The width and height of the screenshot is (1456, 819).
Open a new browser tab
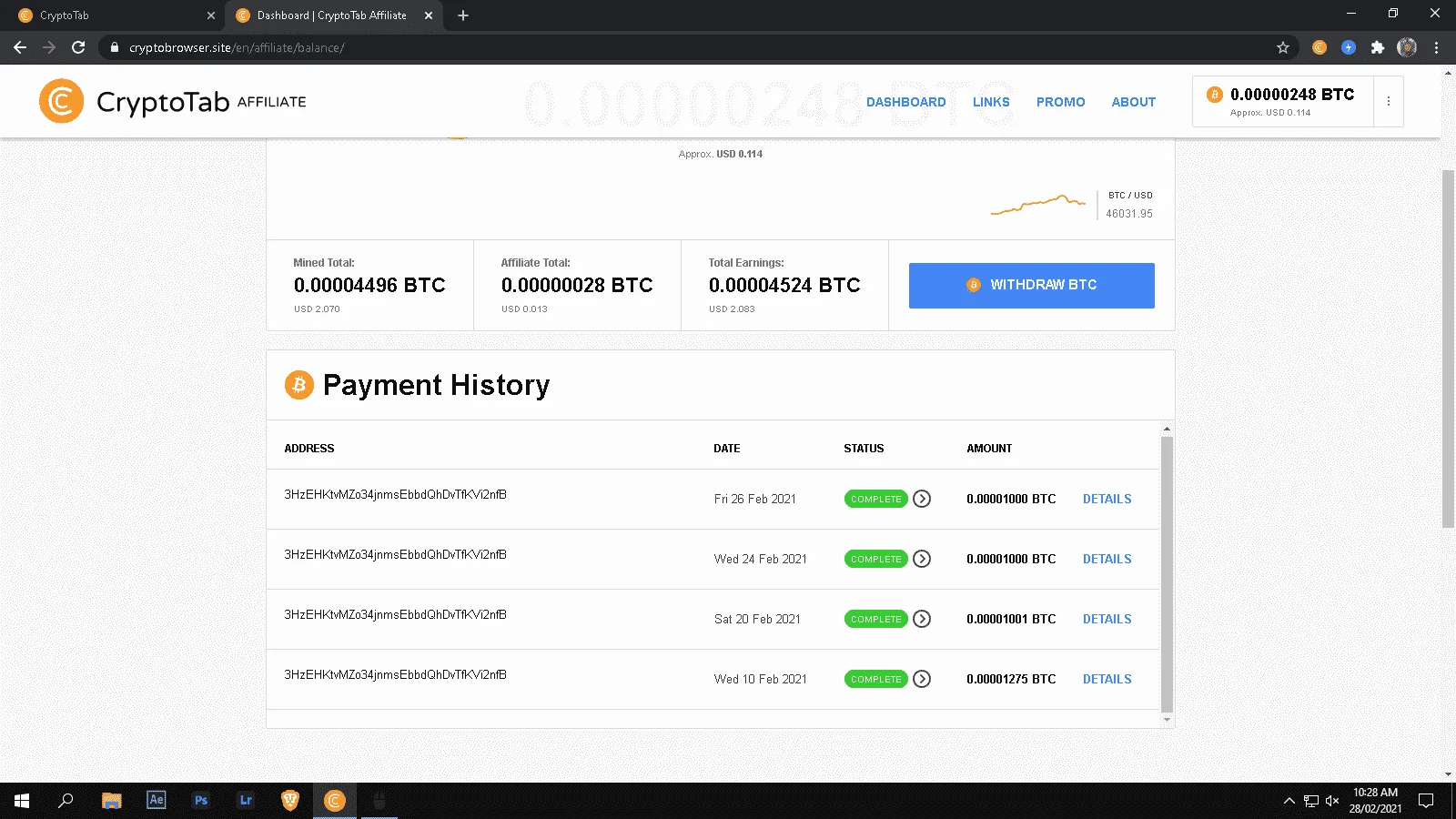[x=463, y=15]
